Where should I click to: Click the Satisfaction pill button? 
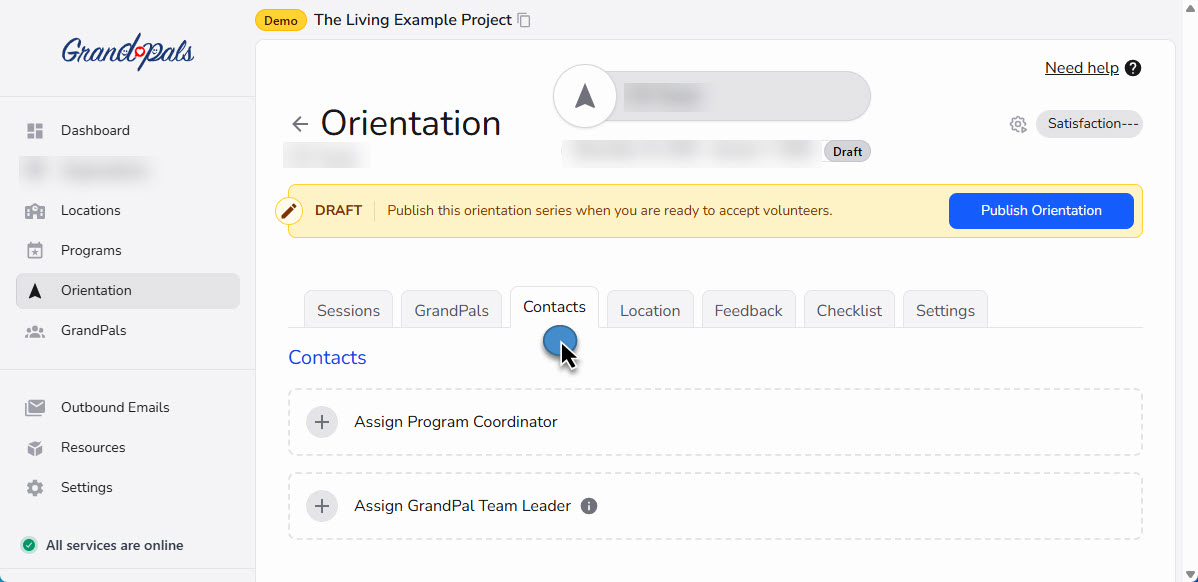[1089, 124]
